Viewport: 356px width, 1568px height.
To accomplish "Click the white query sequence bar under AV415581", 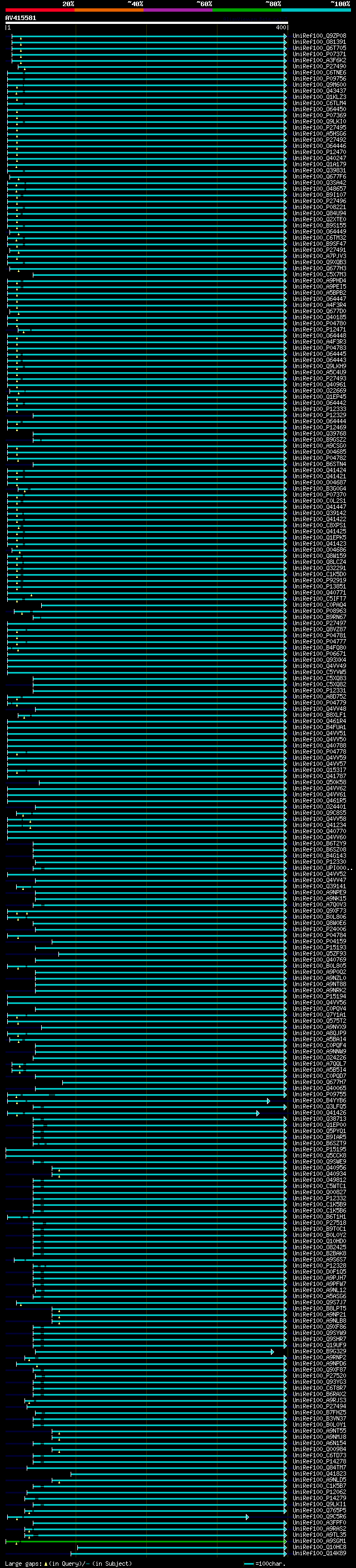I will click(x=147, y=23).
